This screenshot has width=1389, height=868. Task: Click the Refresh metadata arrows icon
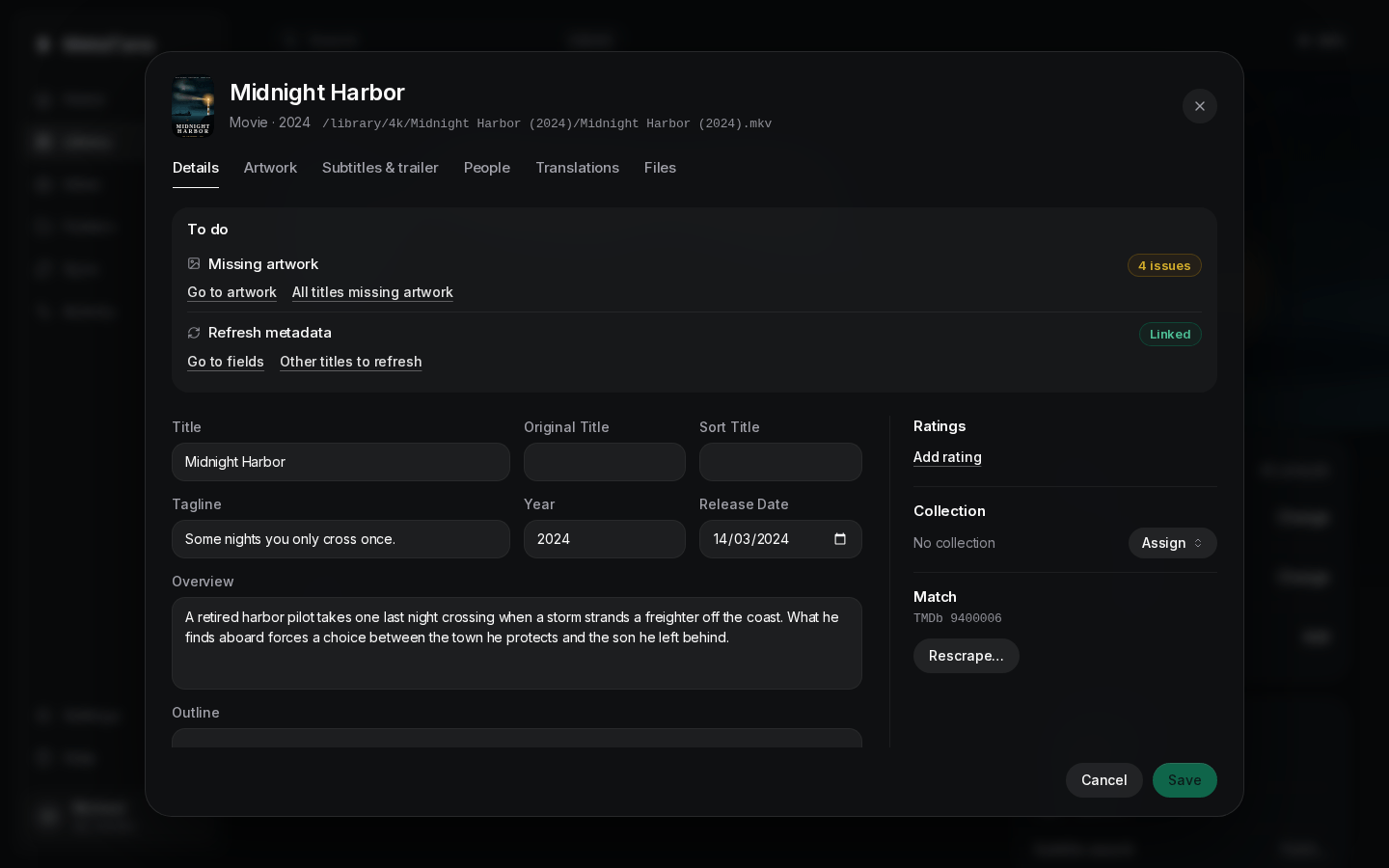194,333
